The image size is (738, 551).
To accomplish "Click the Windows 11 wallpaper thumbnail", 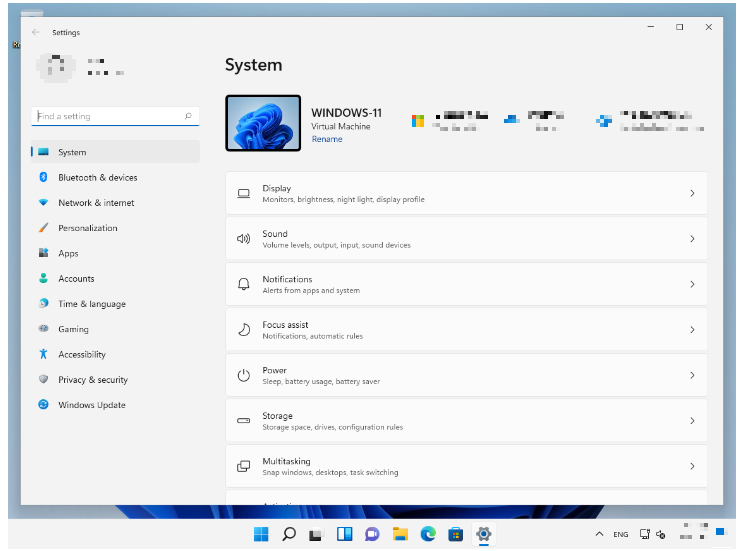I will 263,123.
